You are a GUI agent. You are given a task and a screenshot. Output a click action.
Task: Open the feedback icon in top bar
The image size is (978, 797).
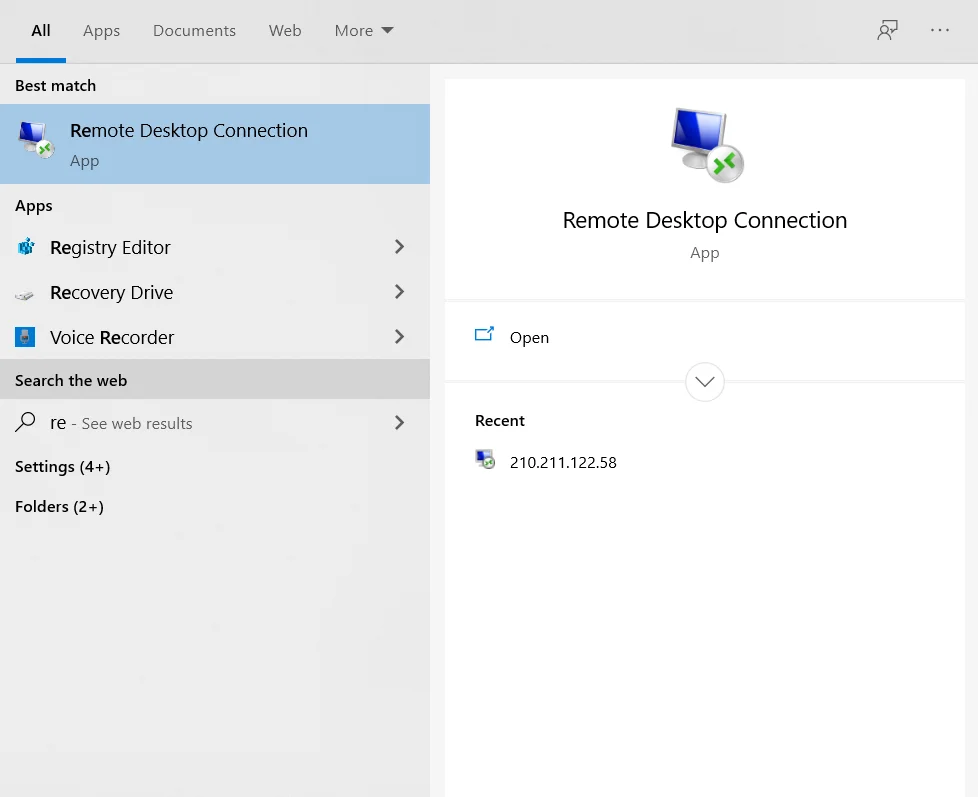pos(888,30)
